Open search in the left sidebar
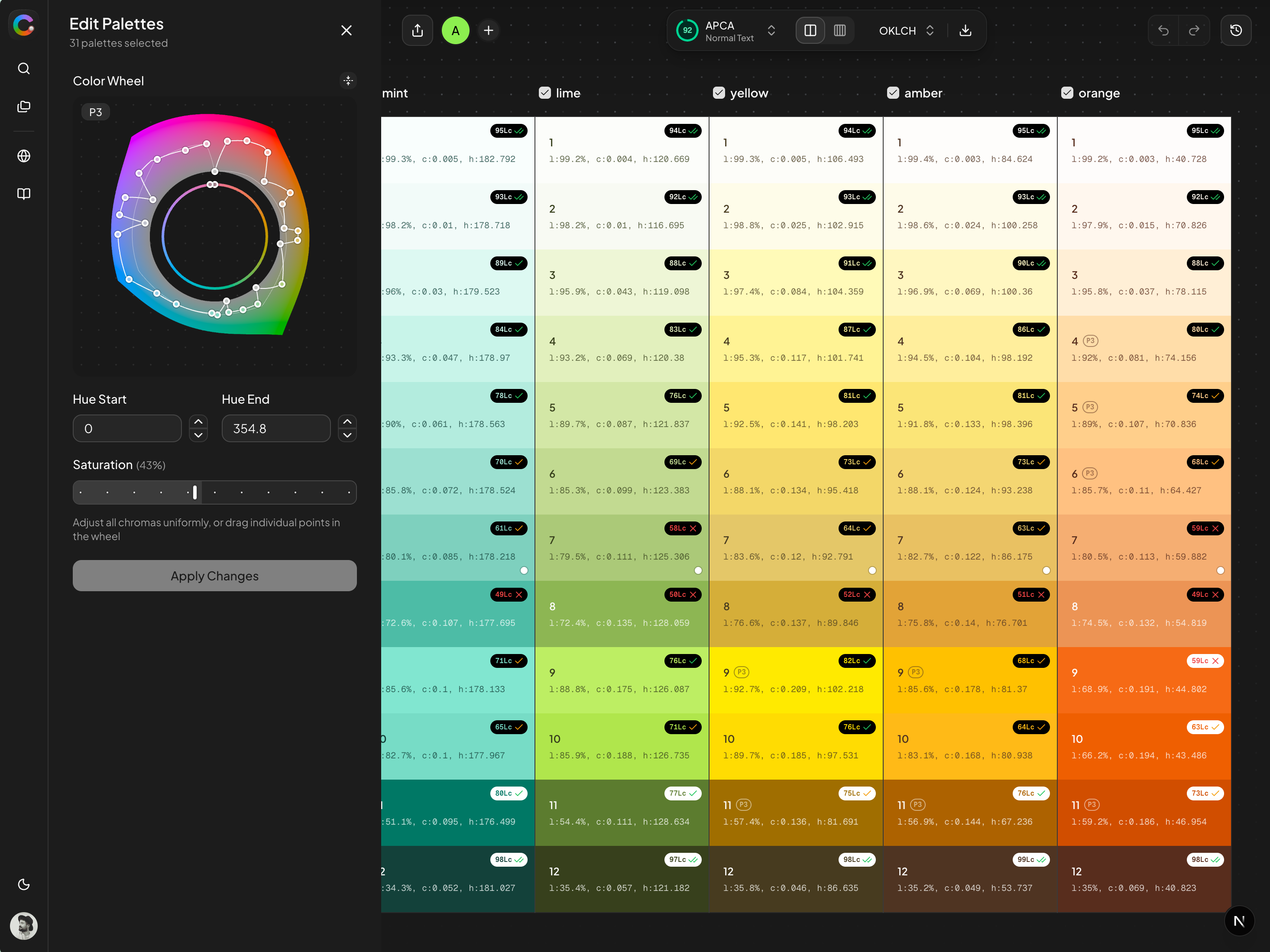This screenshot has height=952, width=1270. click(23, 68)
